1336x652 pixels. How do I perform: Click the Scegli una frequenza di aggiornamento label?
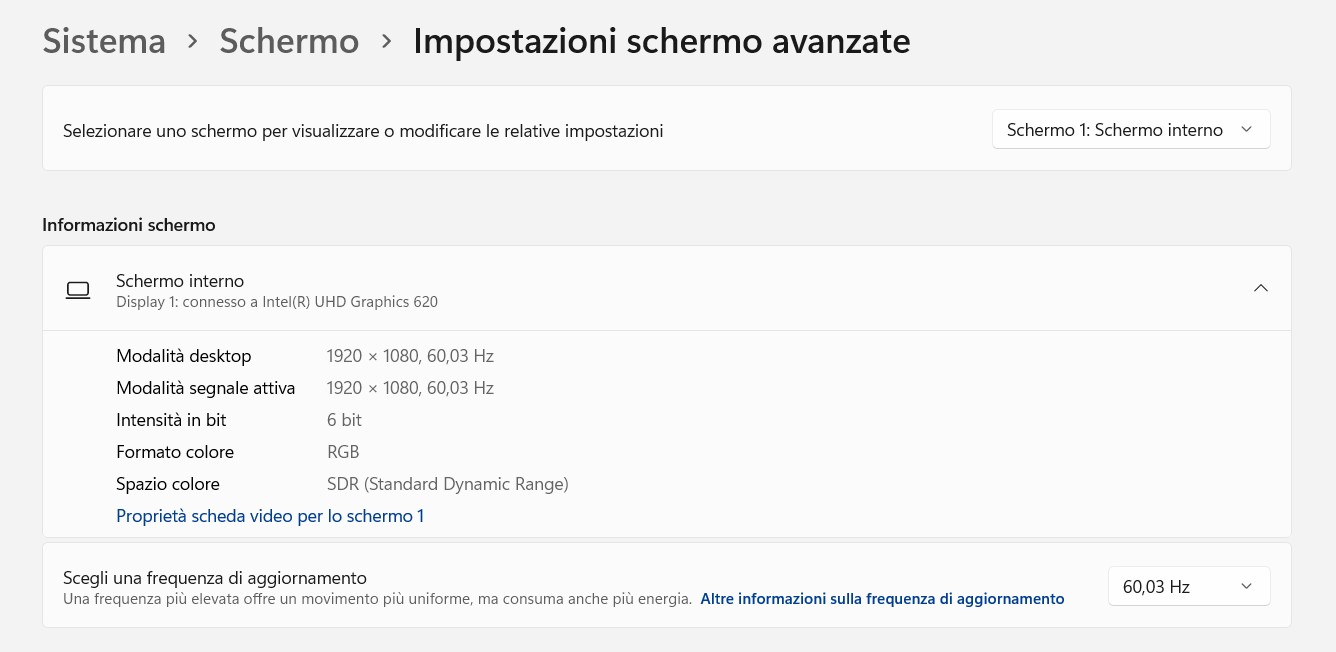215,578
